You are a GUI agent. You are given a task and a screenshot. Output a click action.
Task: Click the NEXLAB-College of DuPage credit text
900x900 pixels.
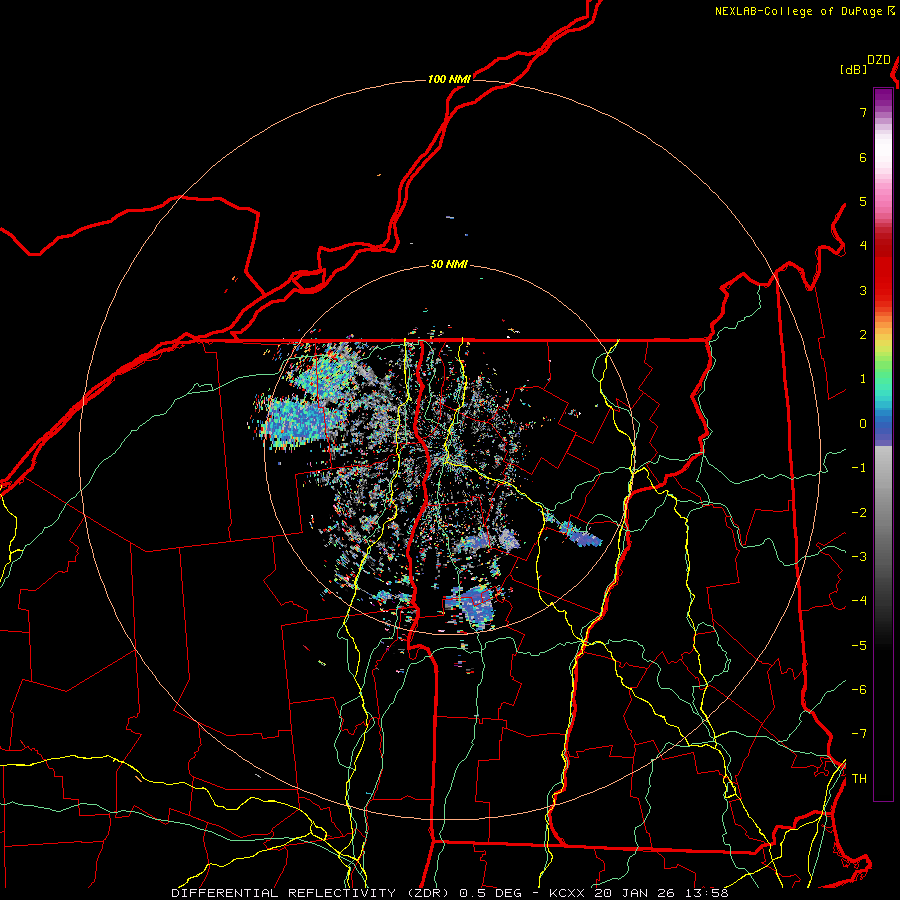(x=799, y=11)
